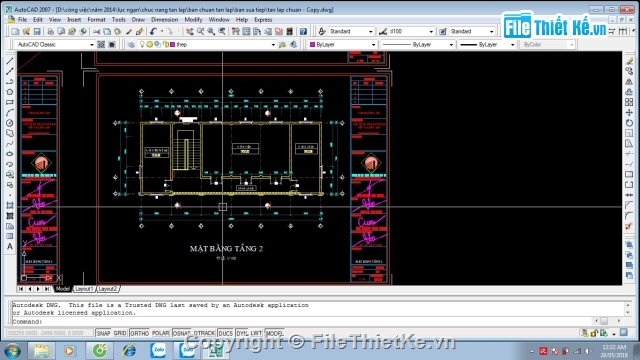Click the Plot printer icon
Screen dimensions: 640x360
coord(50,31)
